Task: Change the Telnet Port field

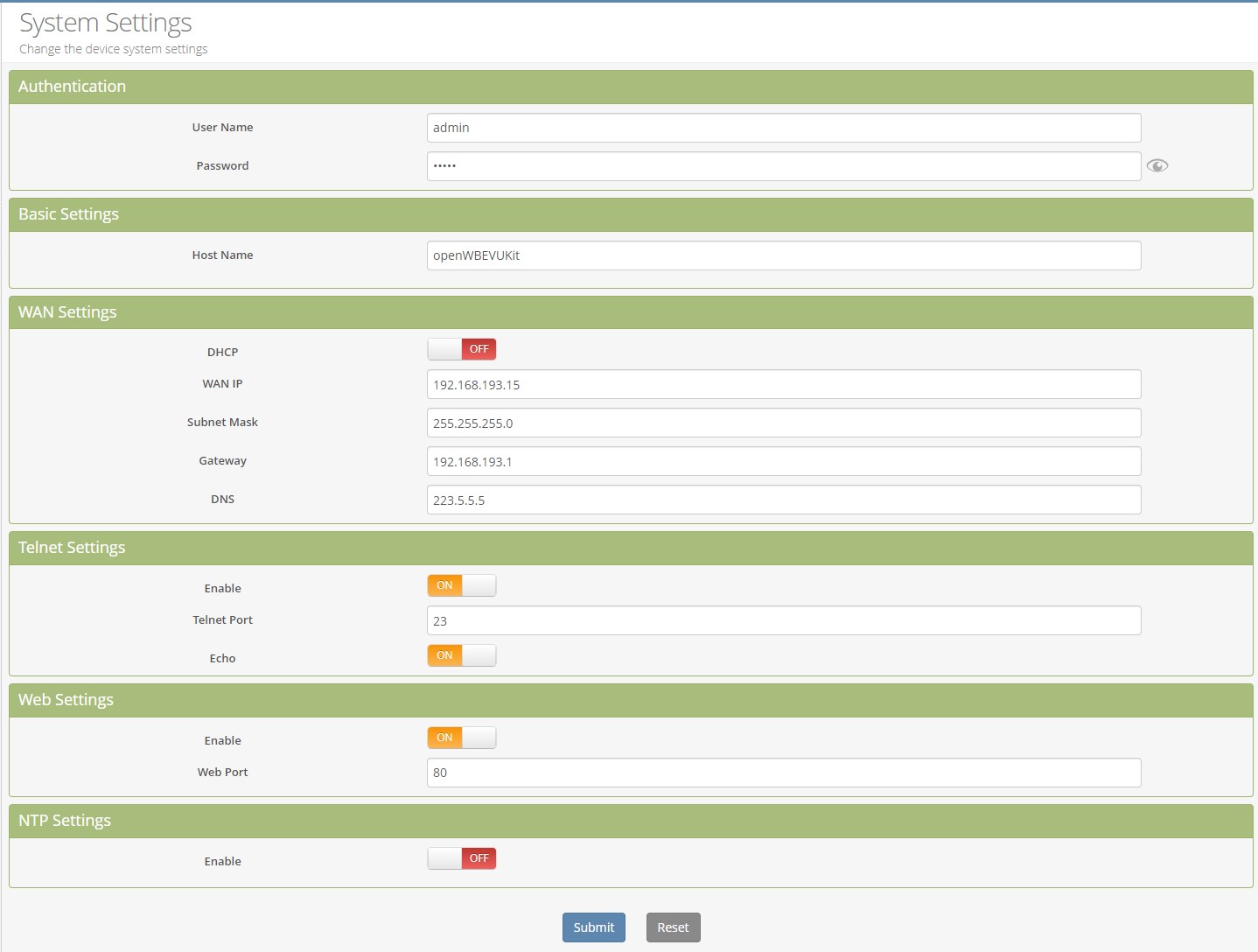Action: click(x=784, y=621)
